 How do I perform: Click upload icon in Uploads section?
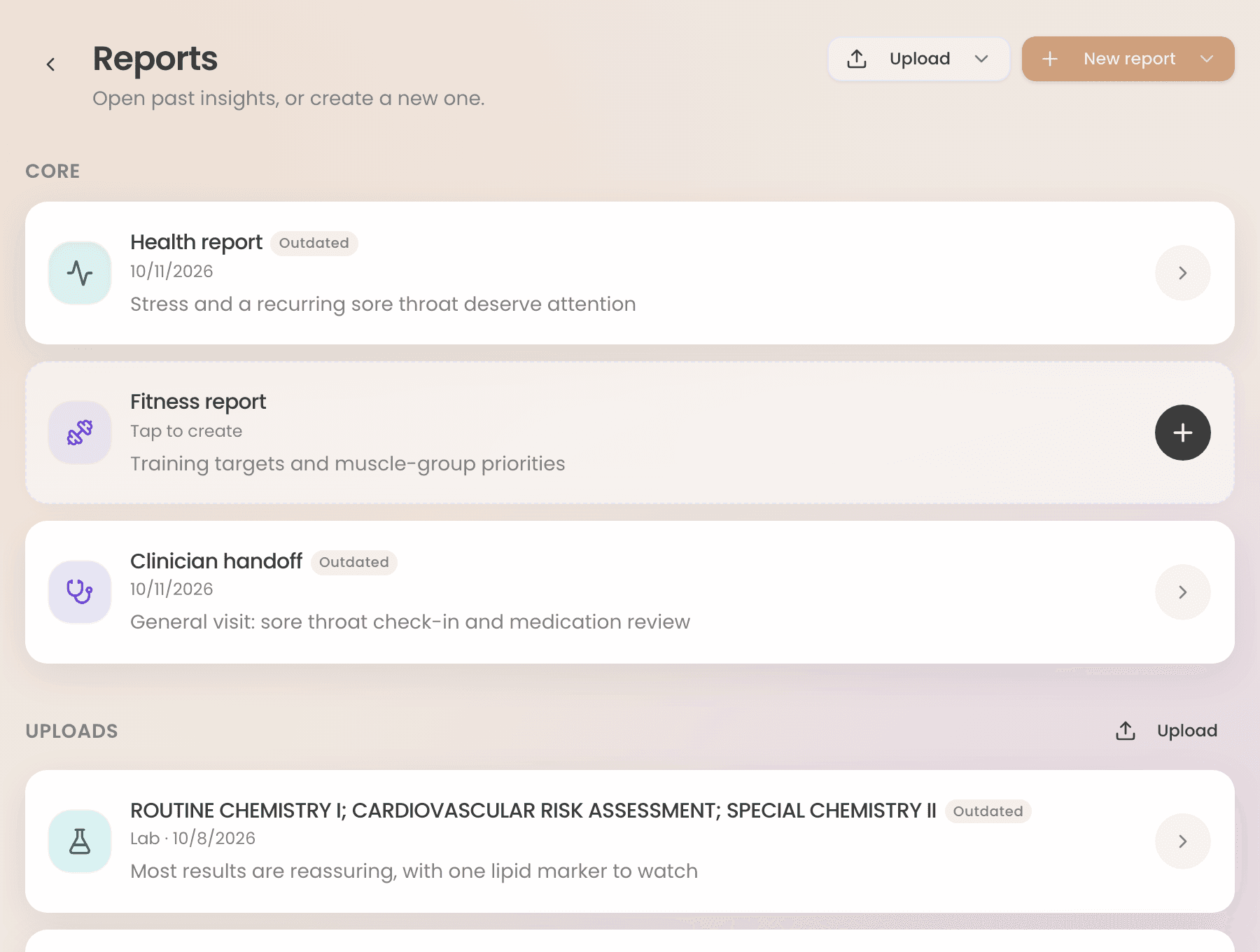click(1126, 731)
